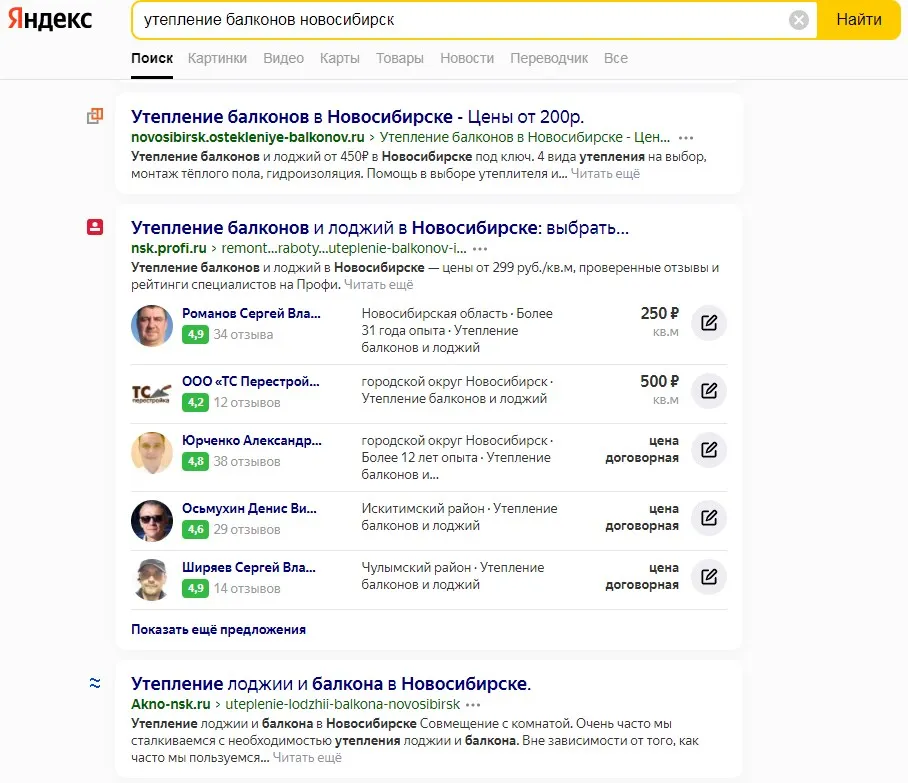Screen dimensions: 908x783
Task: Select the Товары tab
Action: click(400, 58)
